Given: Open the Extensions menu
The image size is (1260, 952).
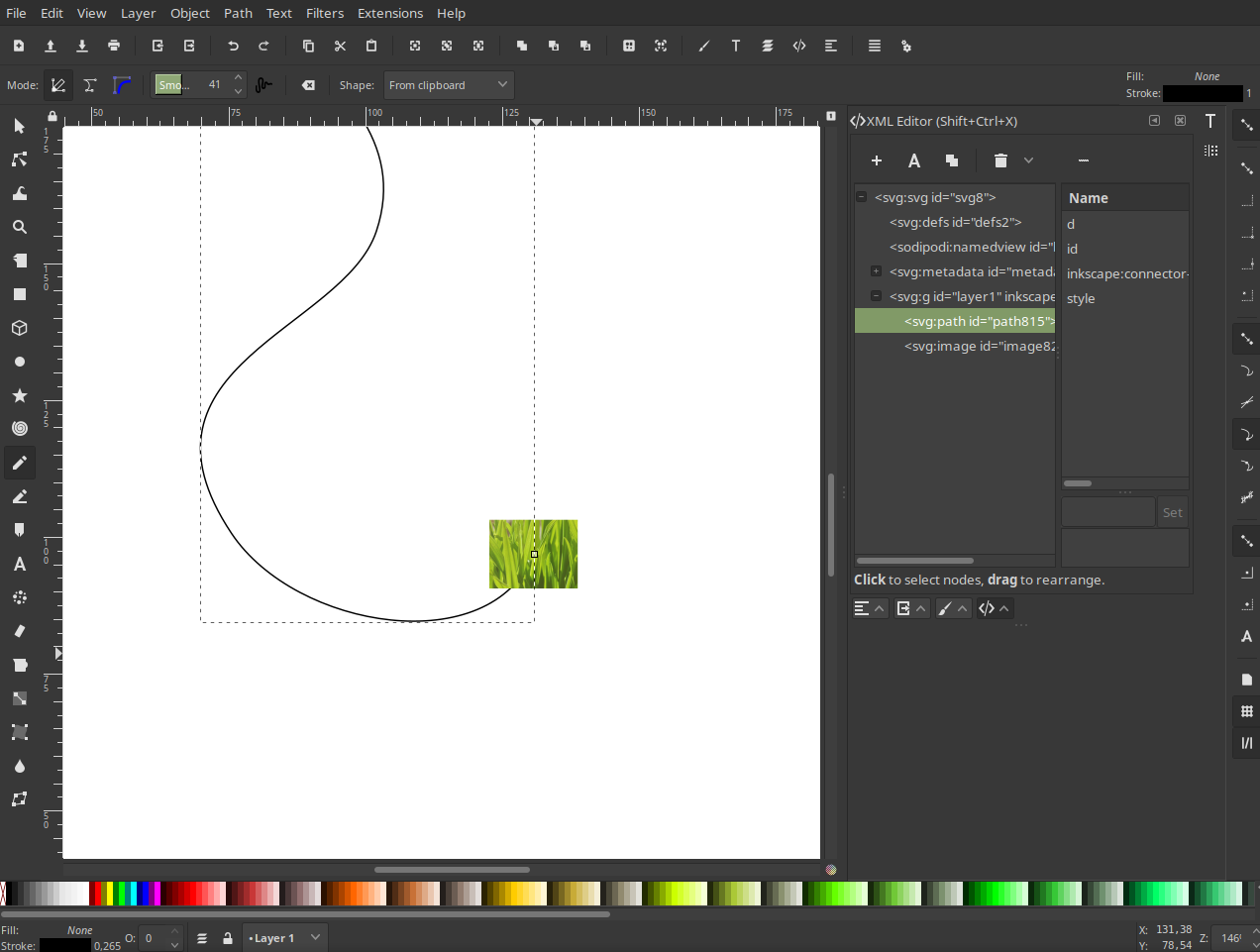Looking at the screenshot, I should 389,13.
